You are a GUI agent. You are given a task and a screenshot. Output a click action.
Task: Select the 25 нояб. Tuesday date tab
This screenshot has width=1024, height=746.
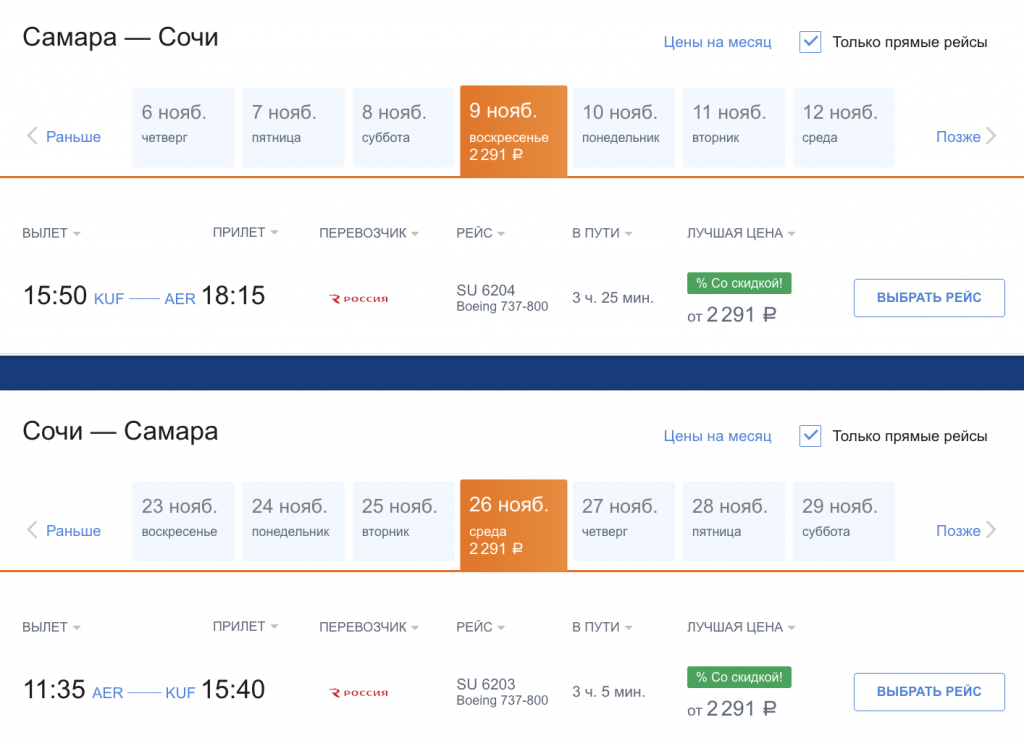pyautogui.click(x=400, y=521)
